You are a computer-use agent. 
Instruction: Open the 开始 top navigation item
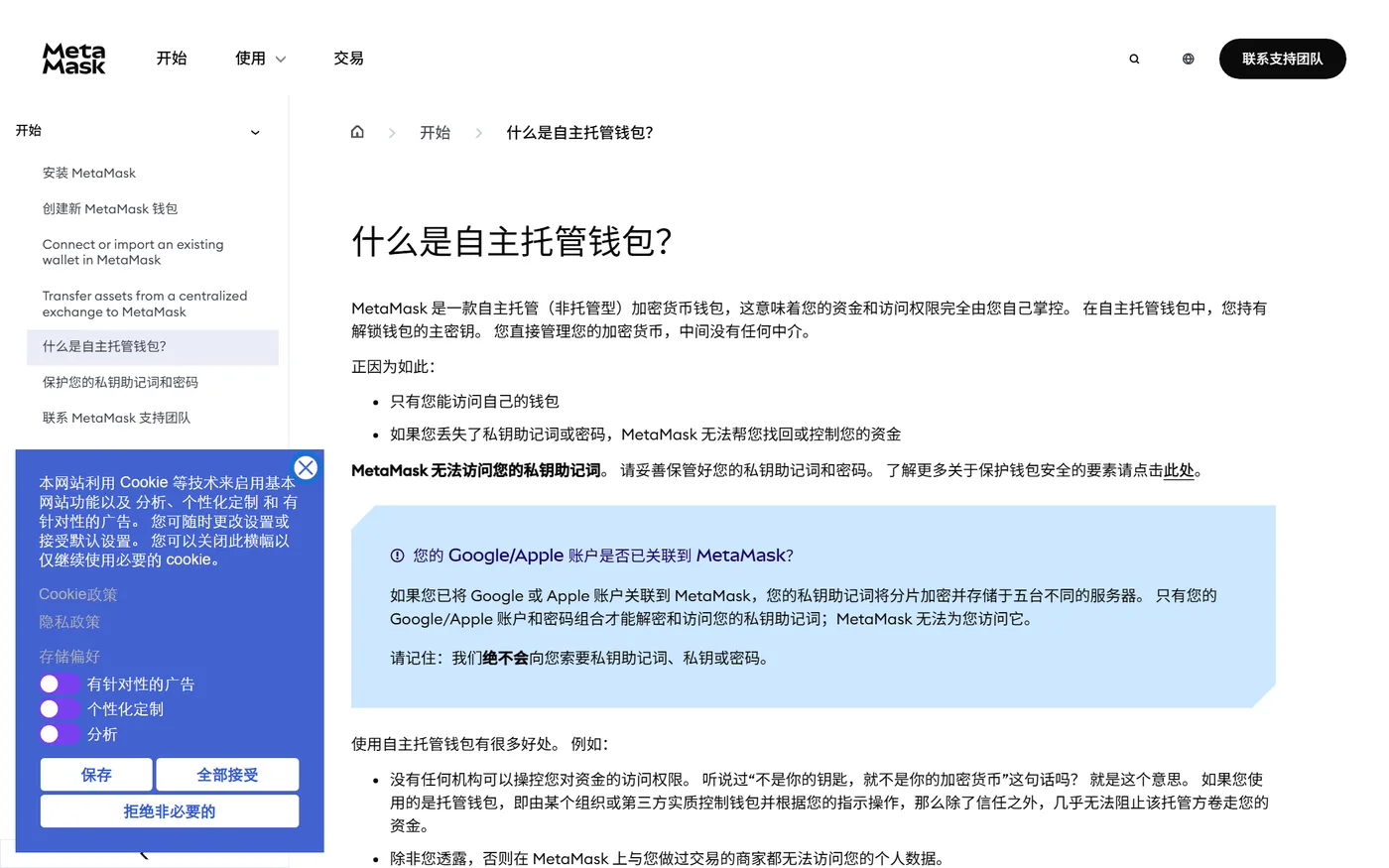(x=172, y=59)
